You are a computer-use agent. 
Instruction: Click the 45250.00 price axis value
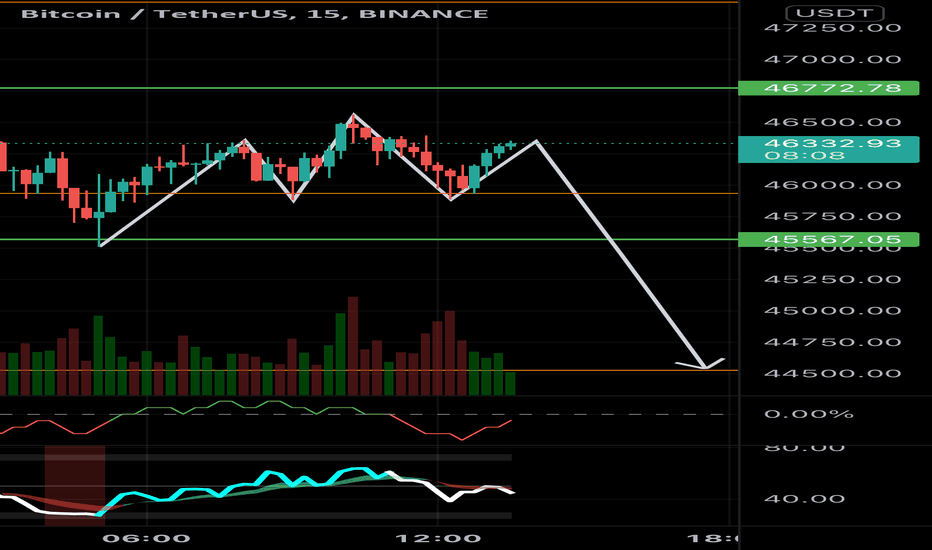coord(832,279)
